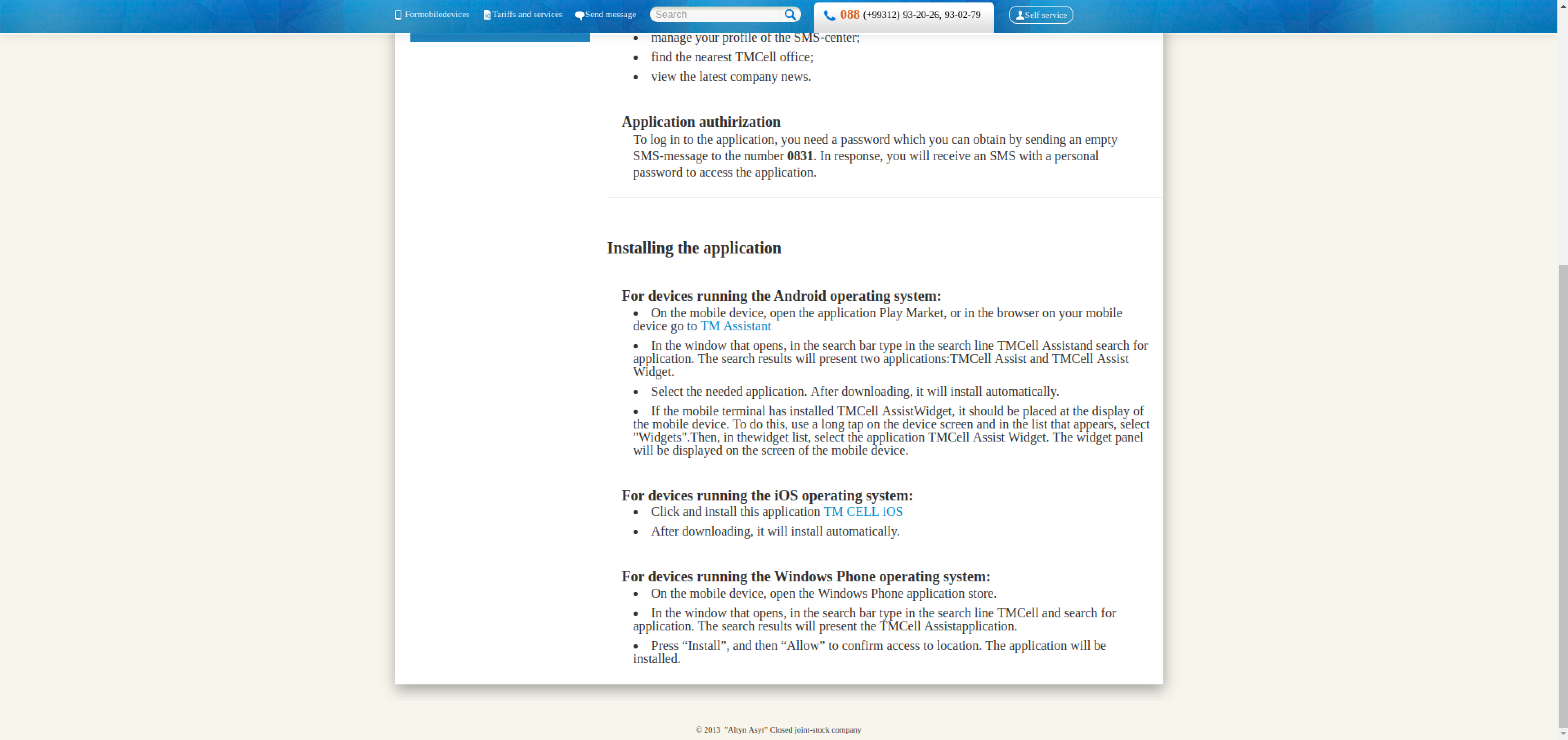Image resolution: width=1568 pixels, height=740 pixels.
Task: Click the search magnifier icon
Action: [789, 15]
